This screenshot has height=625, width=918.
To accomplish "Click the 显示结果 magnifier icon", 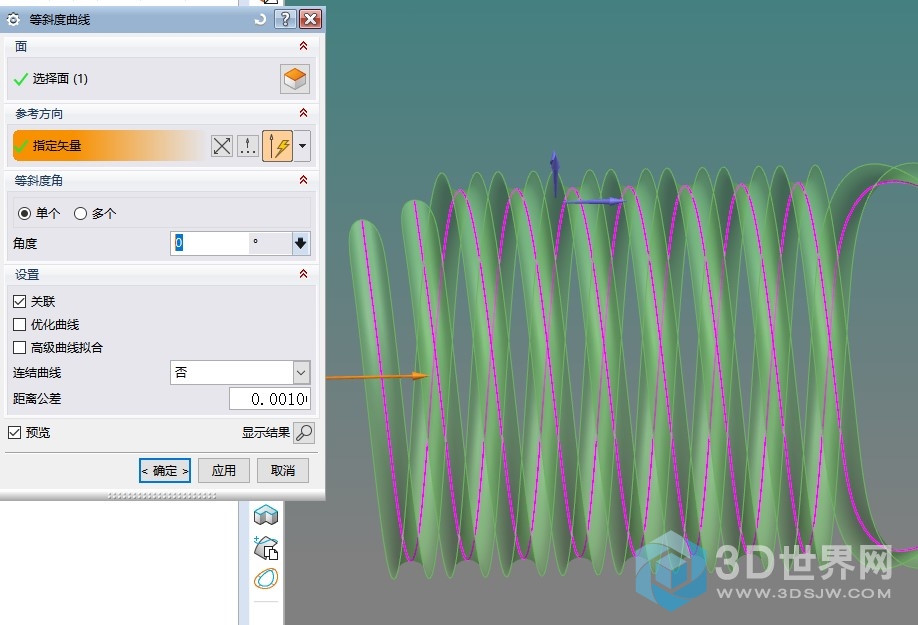I will click(304, 432).
